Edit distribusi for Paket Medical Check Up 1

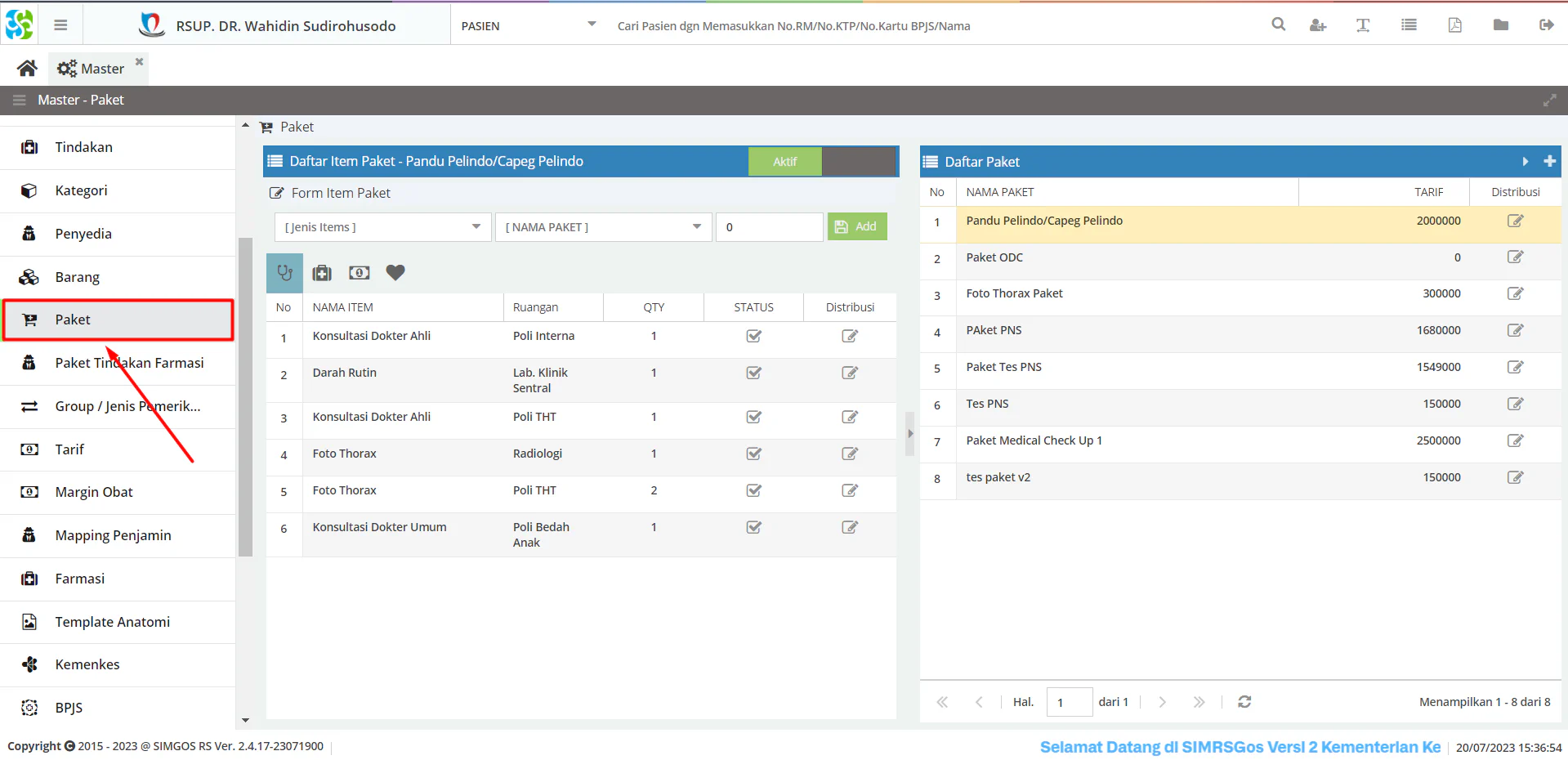(x=1515, y=441)
